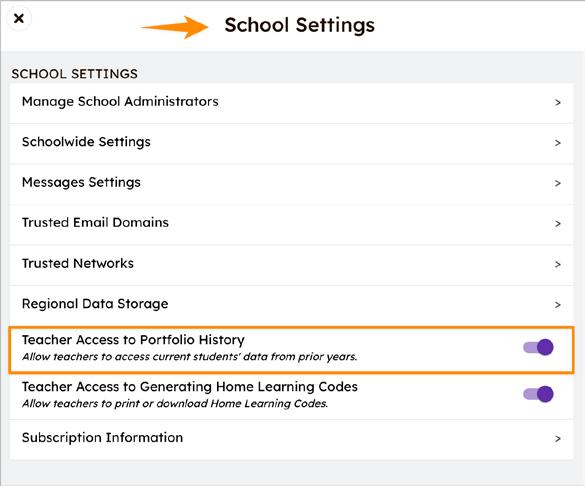Select the Trusted Networks row
This screenshot has width=585, height=486.
[x=291, y=264]
